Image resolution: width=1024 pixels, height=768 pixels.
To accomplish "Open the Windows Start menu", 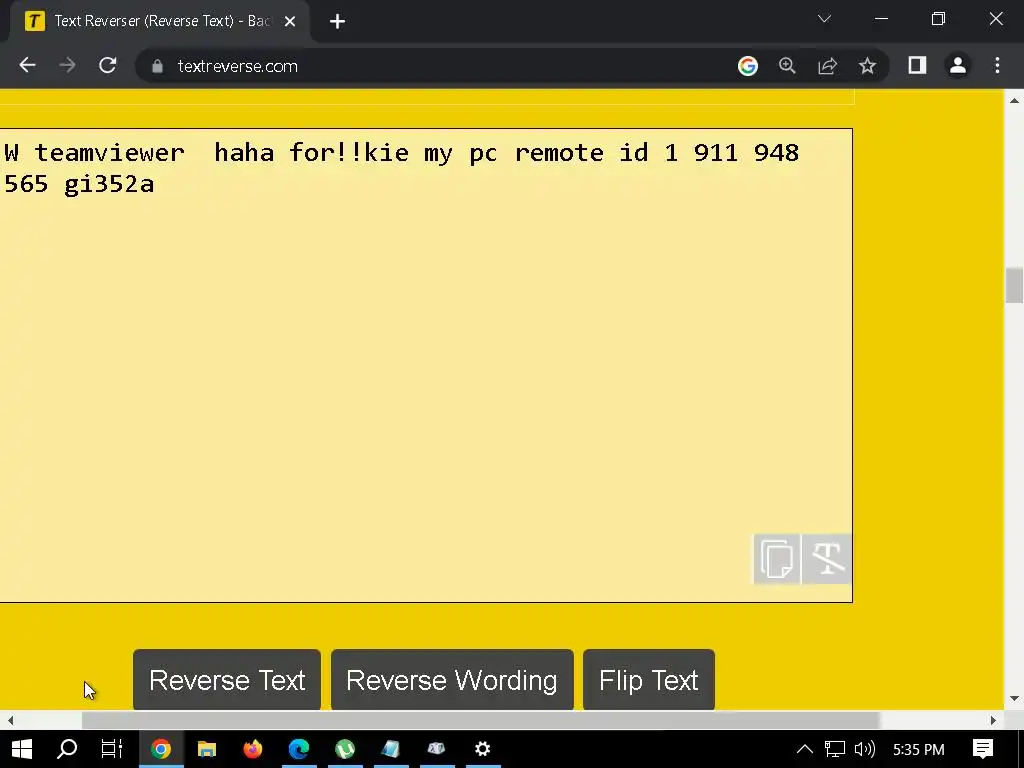I will (x=22, y=748).
